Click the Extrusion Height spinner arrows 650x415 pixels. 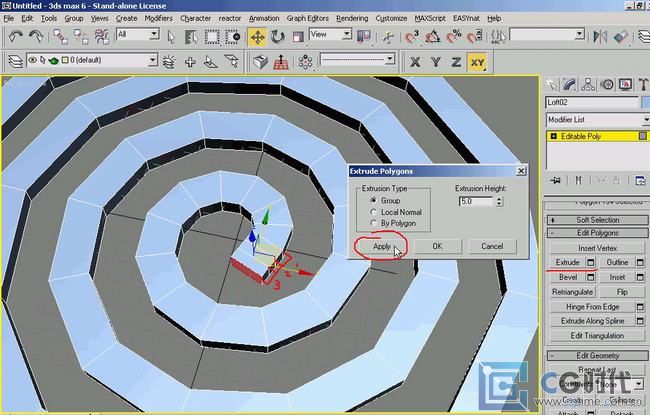click(x=499, y=201)
